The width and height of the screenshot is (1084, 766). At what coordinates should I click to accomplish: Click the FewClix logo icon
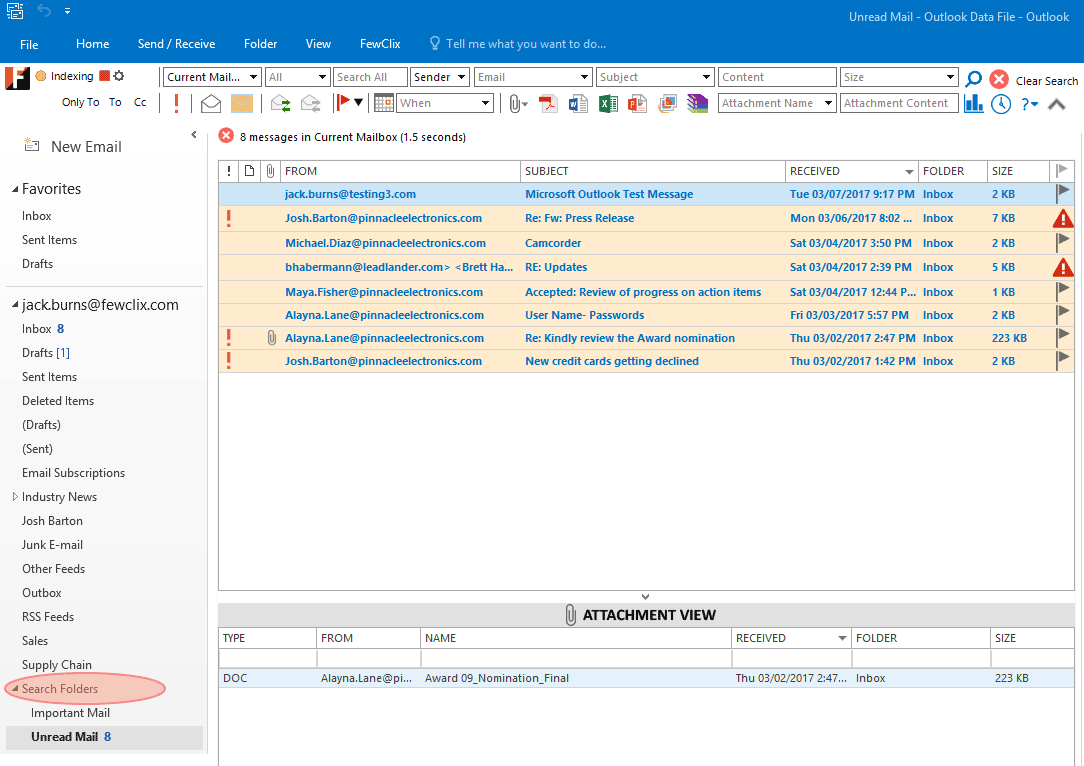click(x=17, y=78)
